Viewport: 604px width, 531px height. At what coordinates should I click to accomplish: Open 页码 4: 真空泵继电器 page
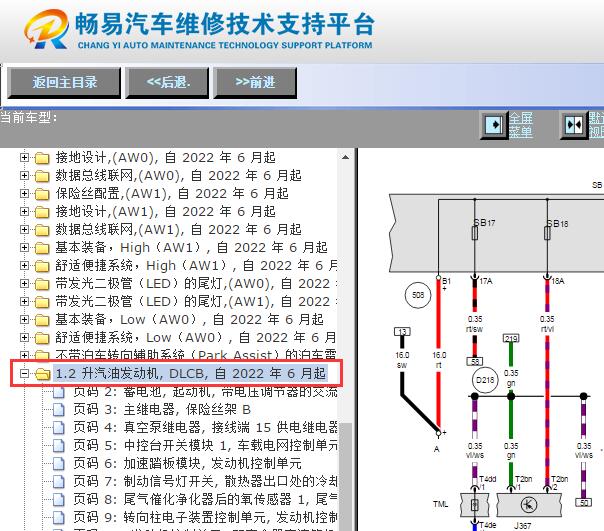(x=205, y=427)
